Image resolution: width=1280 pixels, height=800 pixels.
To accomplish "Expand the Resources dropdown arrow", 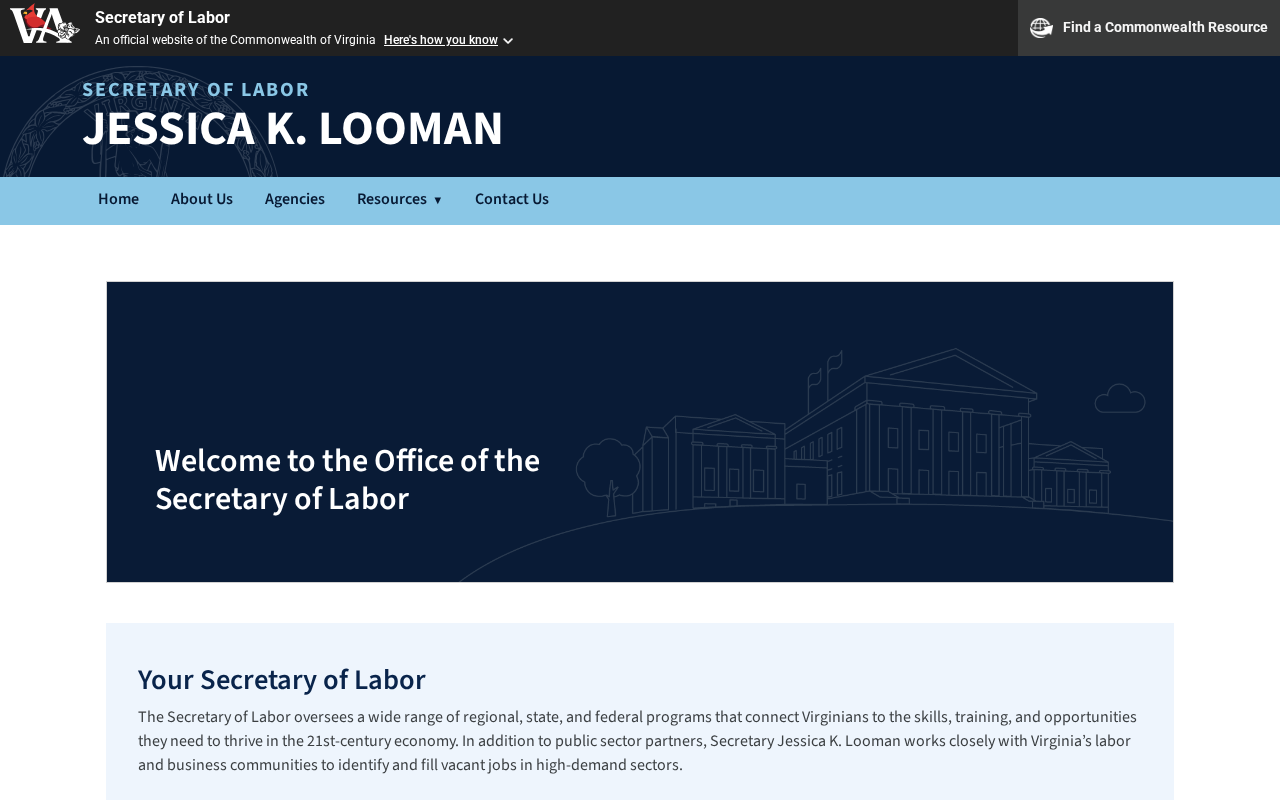I will [x=438, y=201].
